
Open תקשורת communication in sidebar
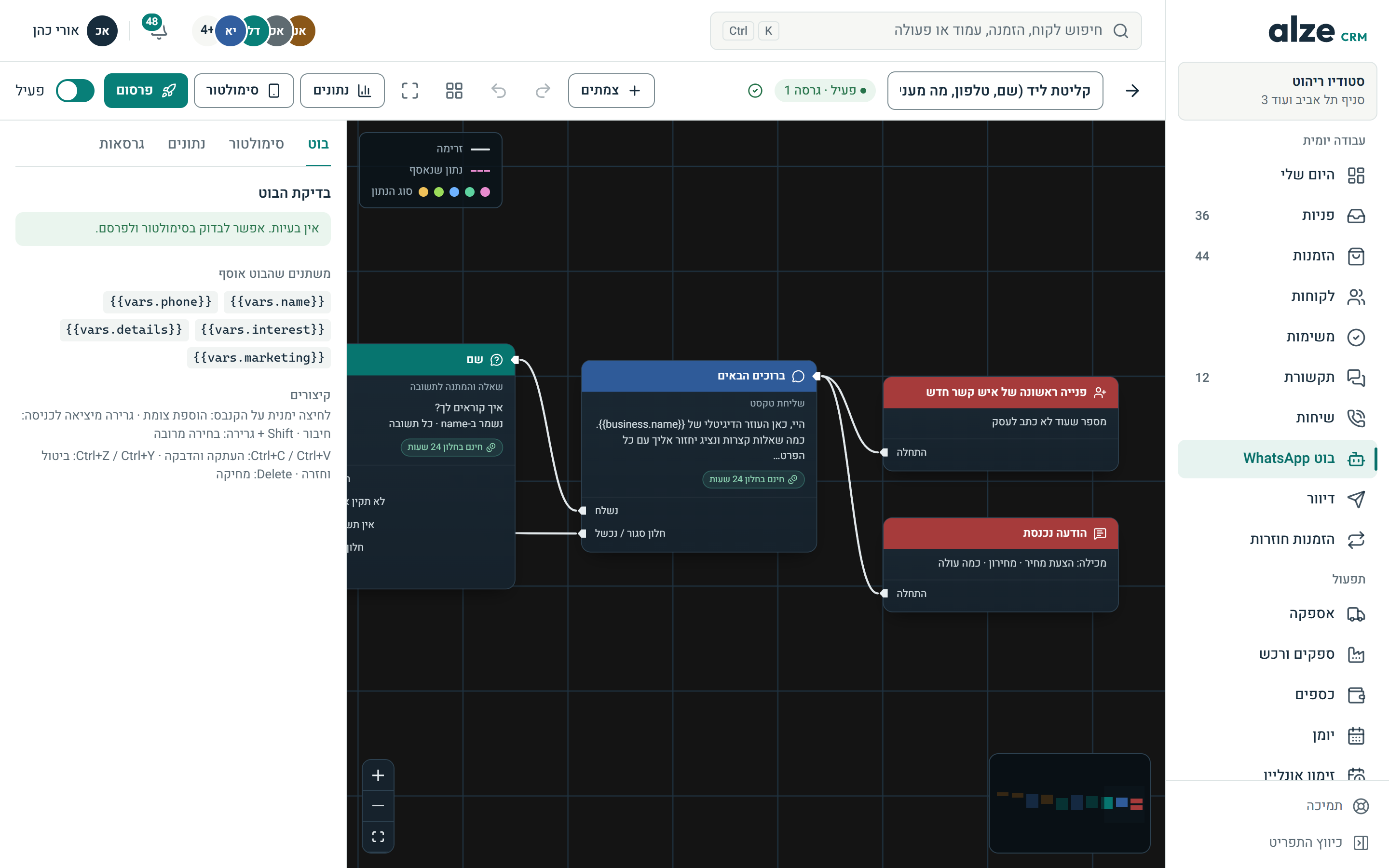(x=1277, y=378)
